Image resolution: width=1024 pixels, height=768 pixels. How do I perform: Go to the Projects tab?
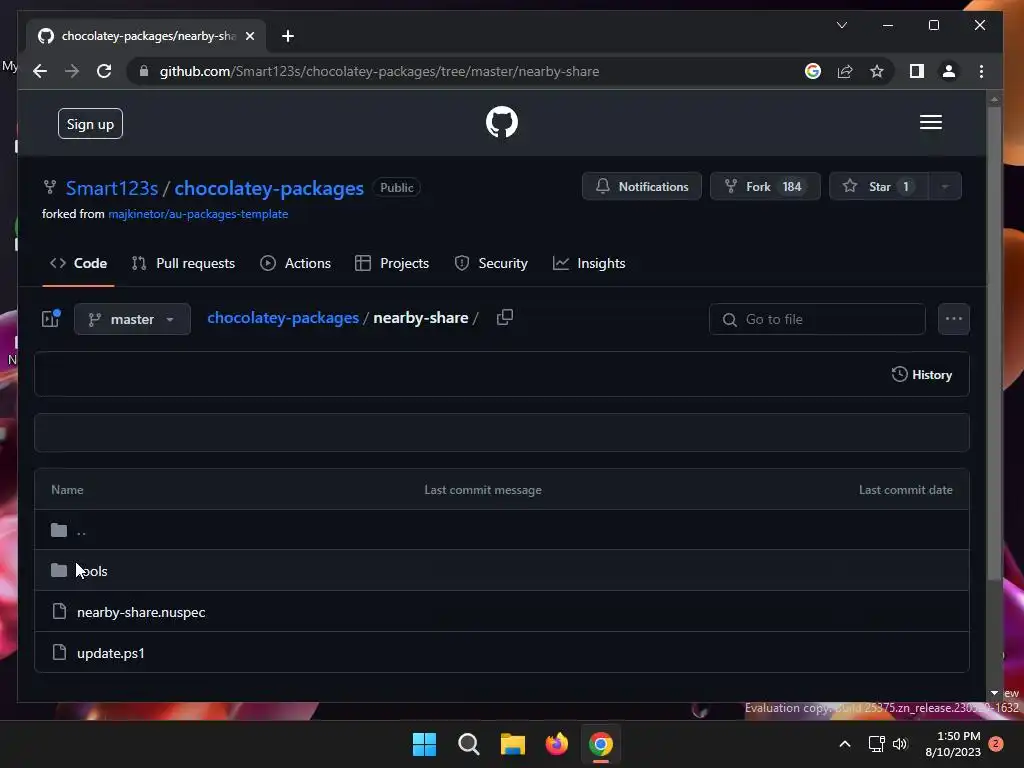point(392,263)
